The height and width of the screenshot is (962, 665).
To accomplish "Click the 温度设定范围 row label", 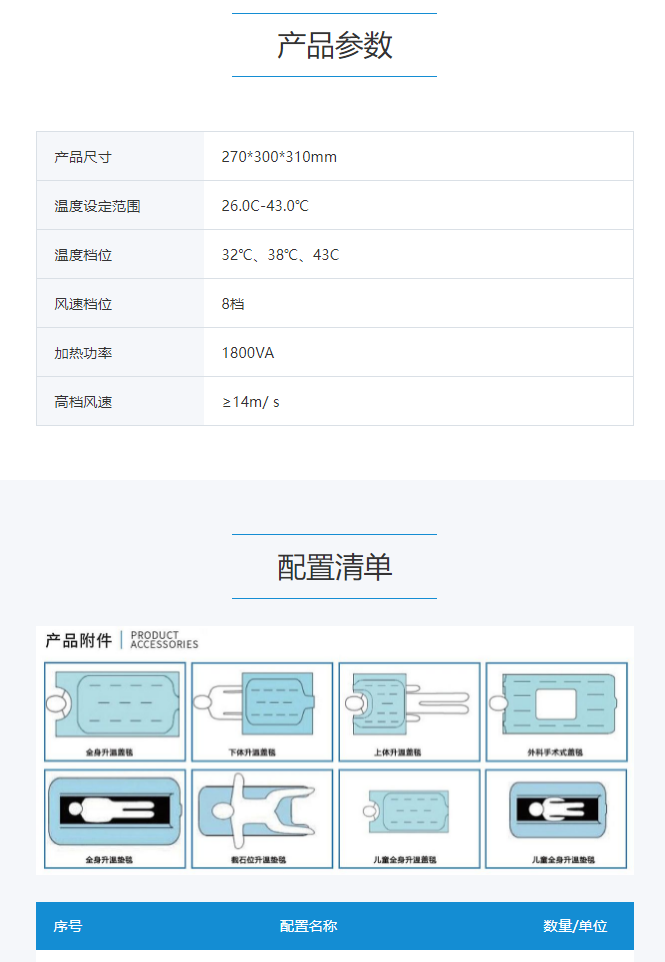I will (x=97, y=206).
